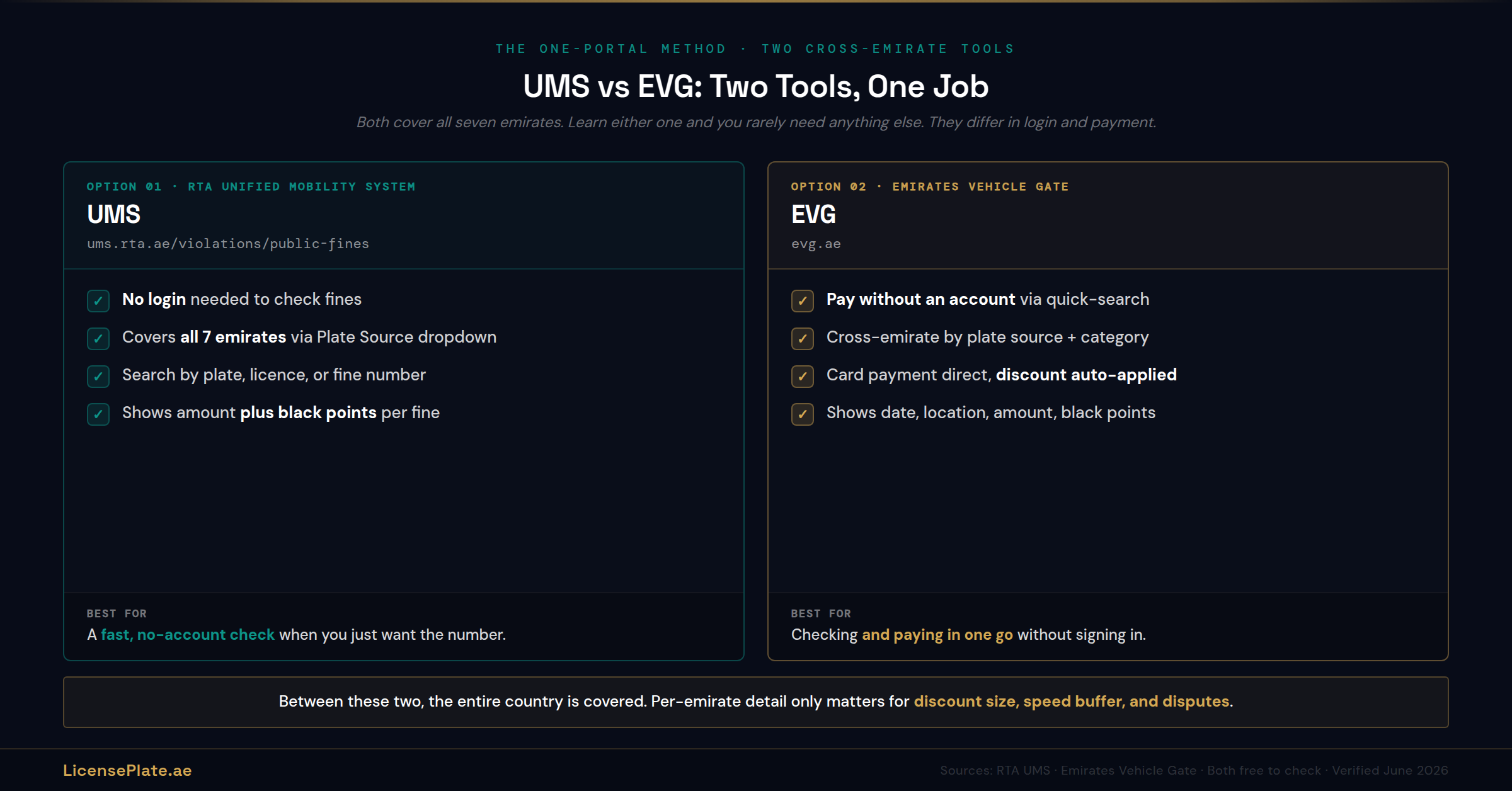Viewport: 1512px width, 791px height.
Task: Click 'Shows date, location, amount, black points'
Action: (x=991, y=413)
